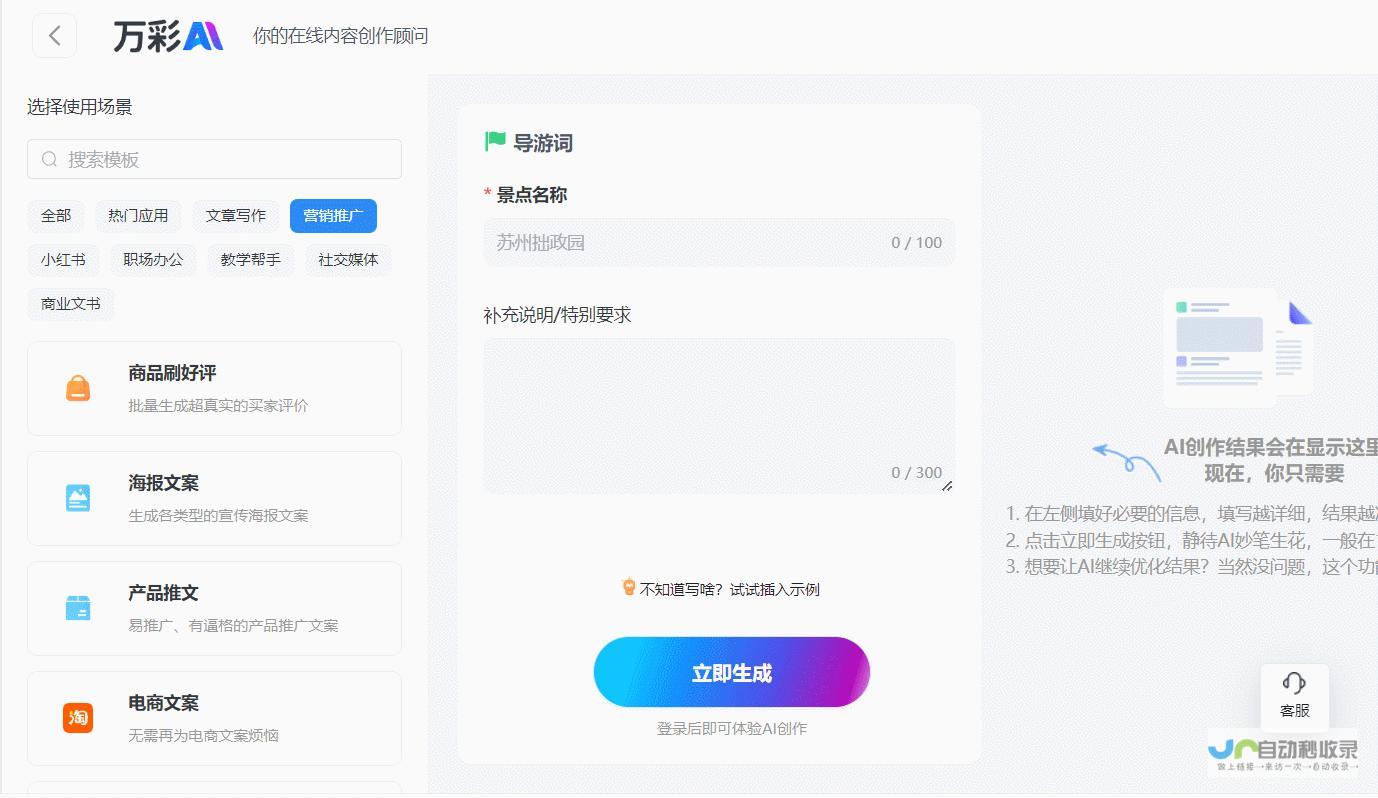
Task: Click 你的在线内容创作顾问 slogan text
Action: tap(341, 36)
